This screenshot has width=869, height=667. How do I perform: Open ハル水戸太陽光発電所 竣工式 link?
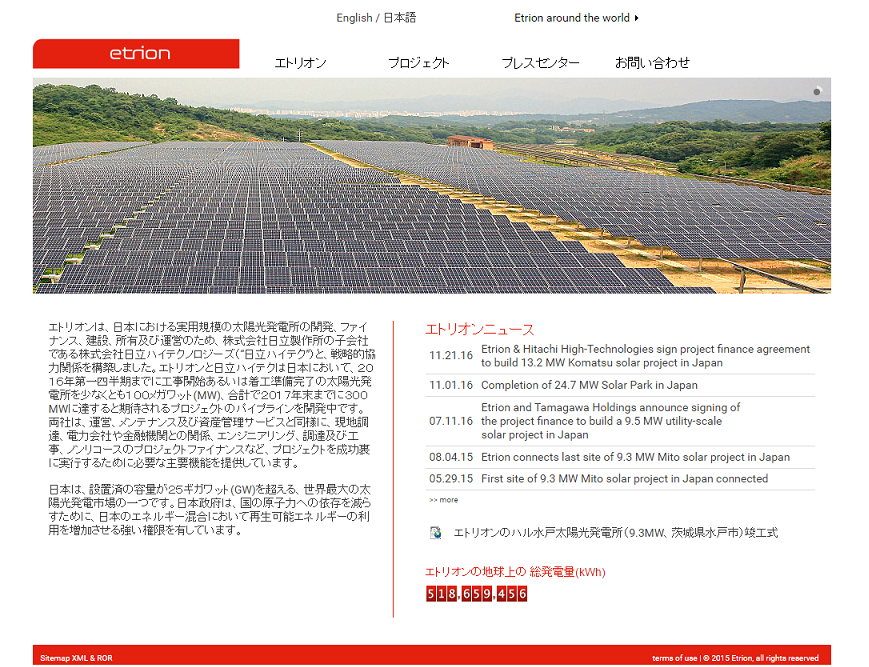(615, 533)
